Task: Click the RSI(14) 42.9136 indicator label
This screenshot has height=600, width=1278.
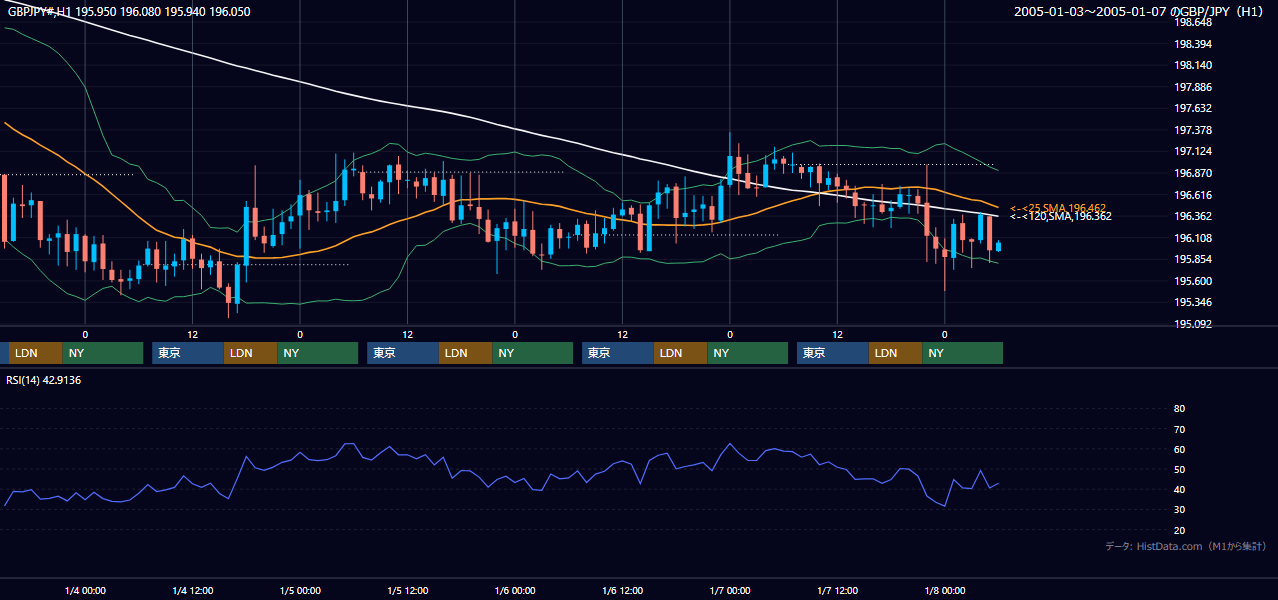Action: 44,380
